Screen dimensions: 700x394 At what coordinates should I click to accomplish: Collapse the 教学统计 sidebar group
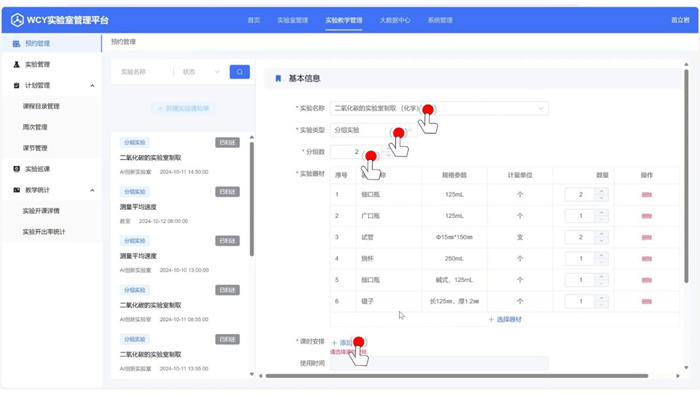tap(92, 190)
